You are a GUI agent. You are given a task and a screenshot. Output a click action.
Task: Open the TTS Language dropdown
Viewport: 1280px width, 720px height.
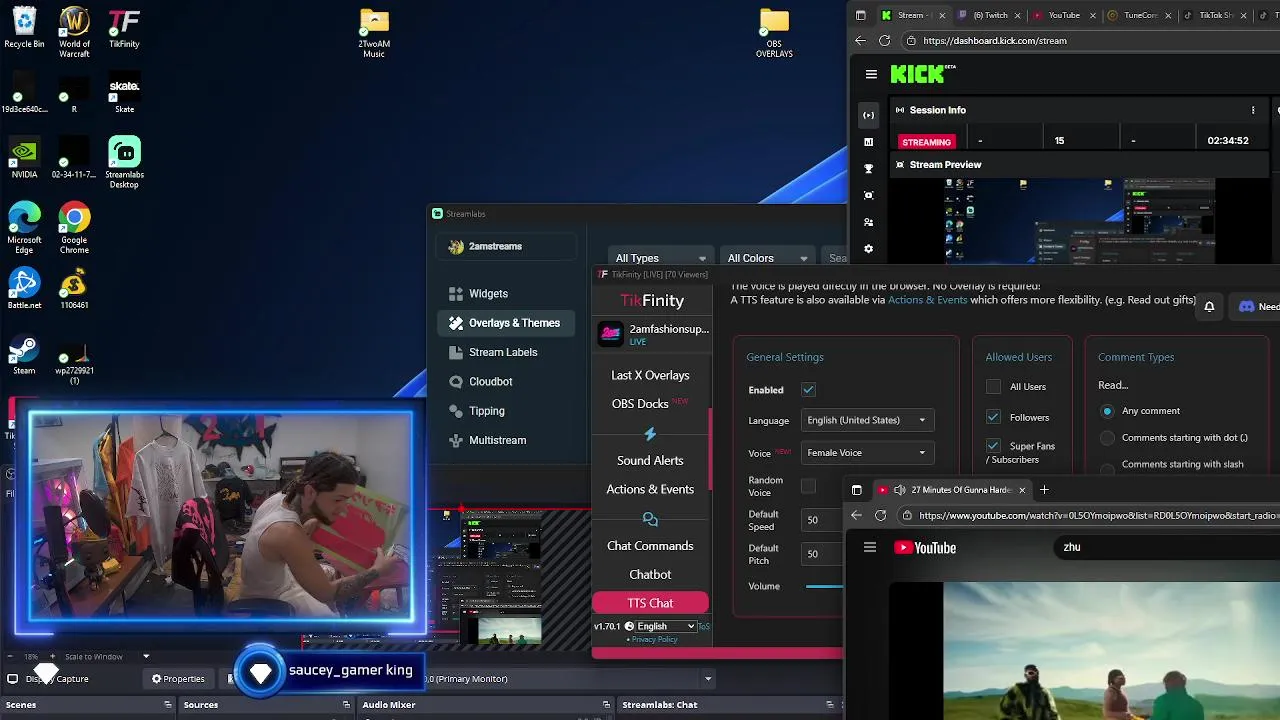(867, 420)
